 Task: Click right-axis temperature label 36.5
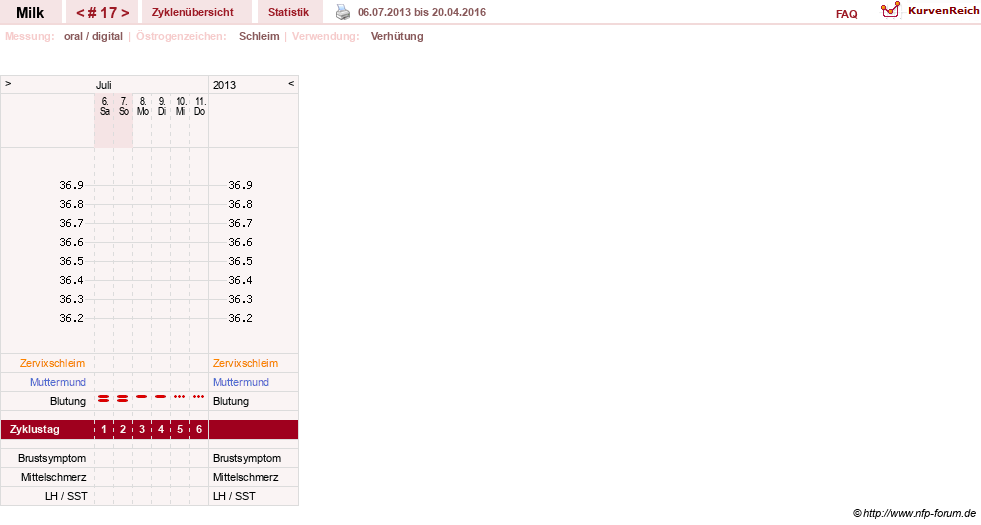click(240, 262)
